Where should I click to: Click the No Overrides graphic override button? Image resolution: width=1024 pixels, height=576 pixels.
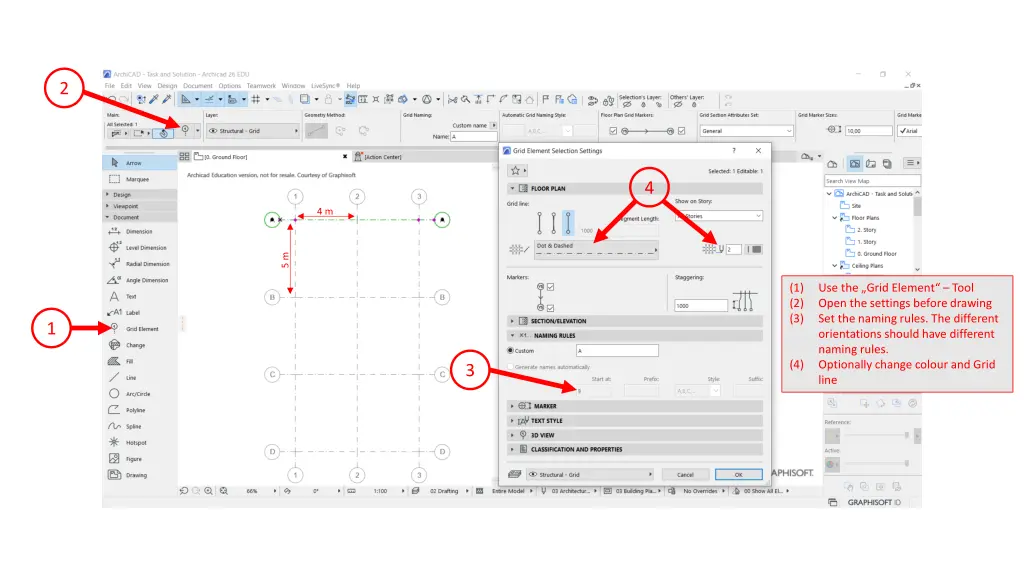coord(700,491)
